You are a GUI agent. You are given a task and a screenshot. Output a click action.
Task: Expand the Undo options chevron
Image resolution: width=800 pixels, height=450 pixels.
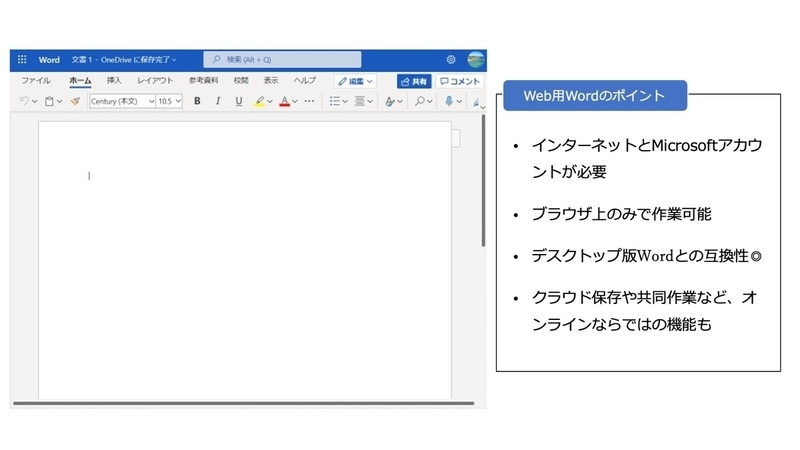point(35,102)
